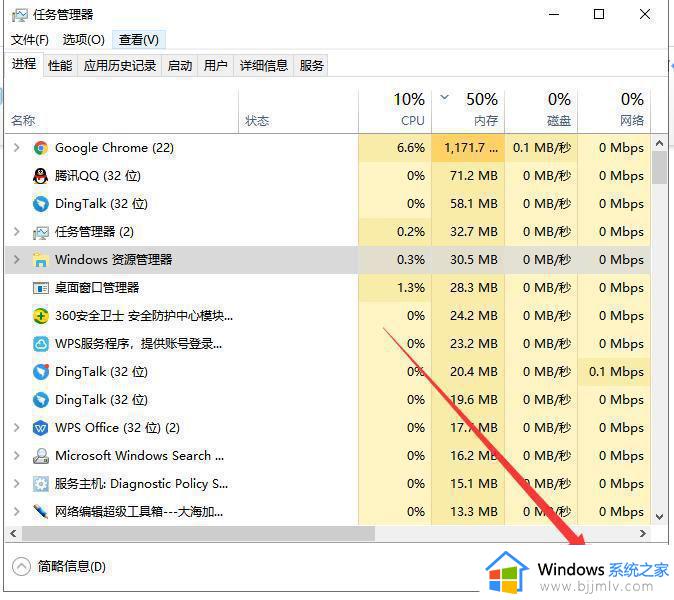Viewport: 674px width, 600px height.
Task: Switch to the 用户 tab
Action: [x=215, y=66]
